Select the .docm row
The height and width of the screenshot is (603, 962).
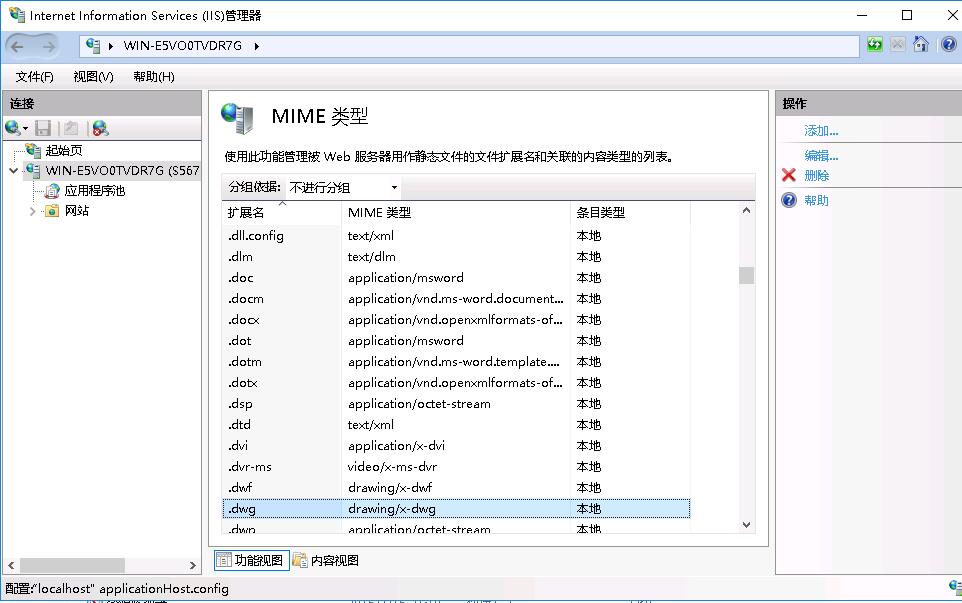coord(456,299)
